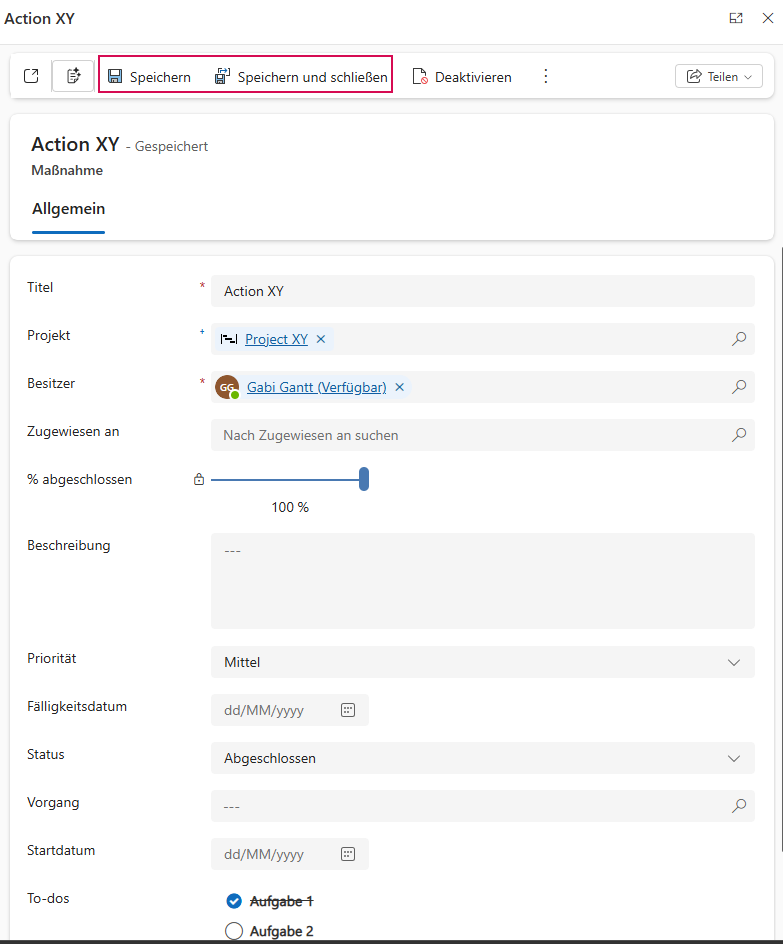Check the Aufgabe 2 to-do

(x=234, y=931)
